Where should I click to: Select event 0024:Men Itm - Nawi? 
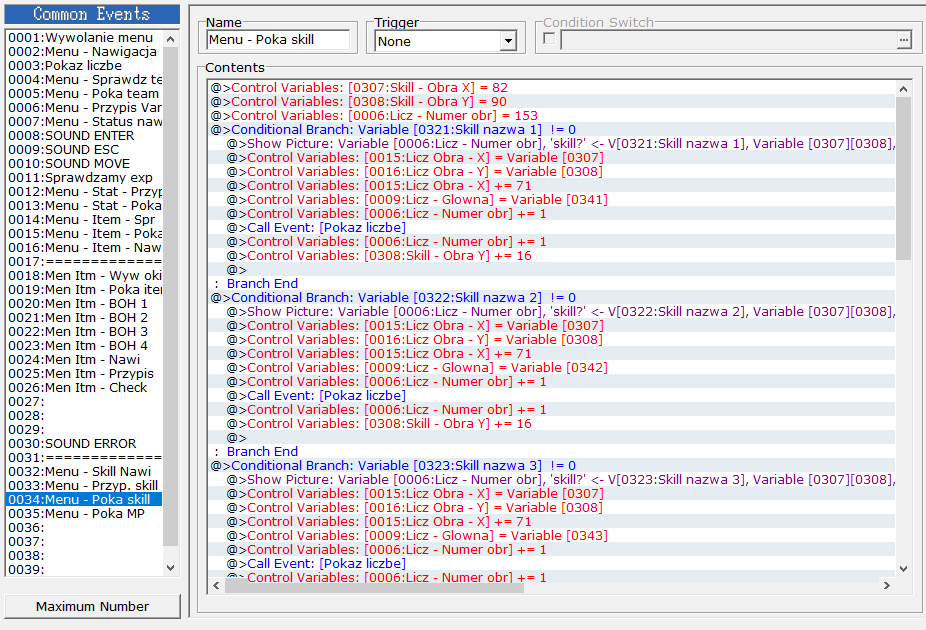(x=84, y=360)
